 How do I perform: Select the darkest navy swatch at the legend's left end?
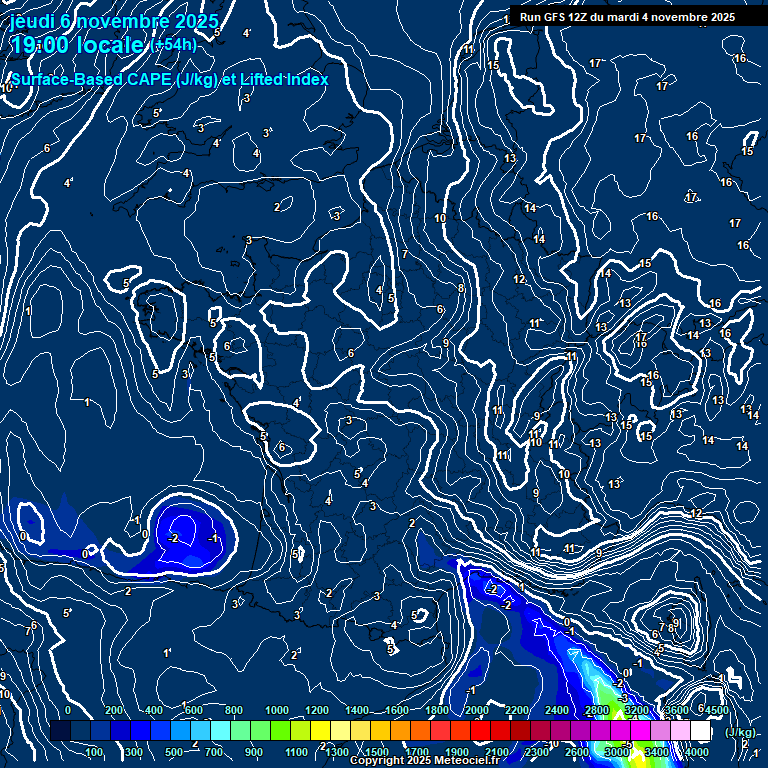60,730
